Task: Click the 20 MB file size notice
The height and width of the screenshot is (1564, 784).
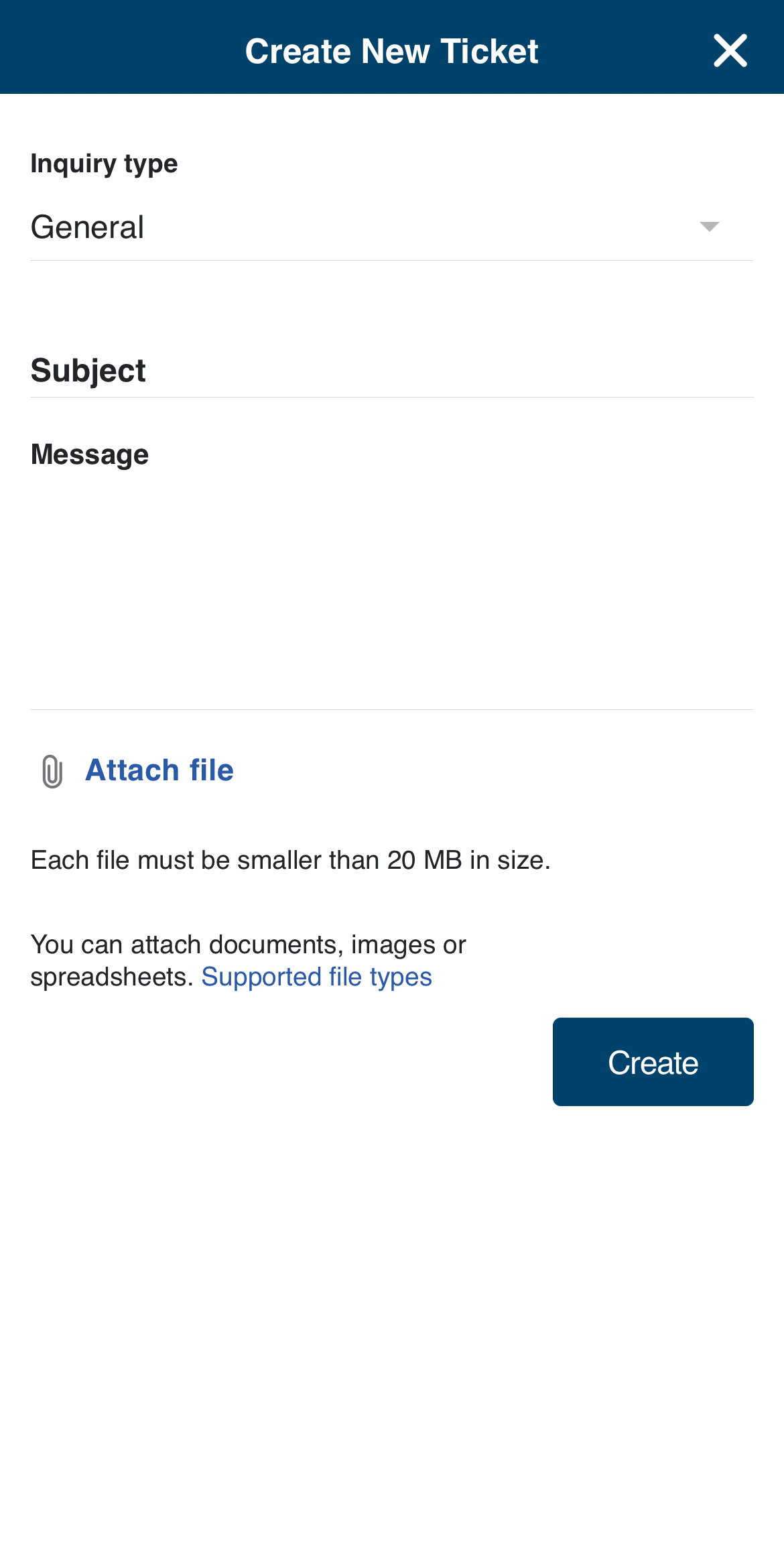Action: click(x=290, y=860)
